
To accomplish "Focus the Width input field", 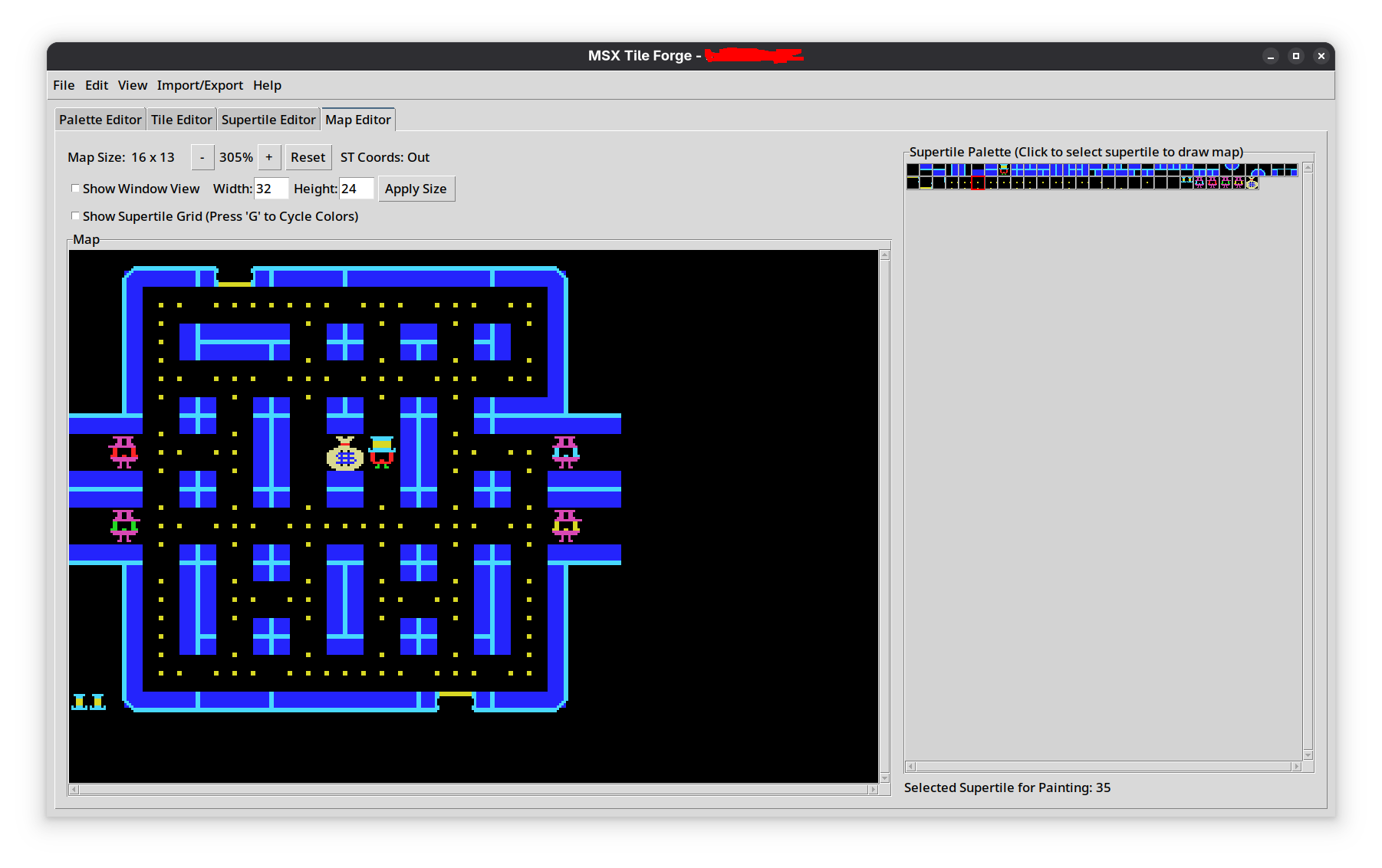I will pos(271,189).
